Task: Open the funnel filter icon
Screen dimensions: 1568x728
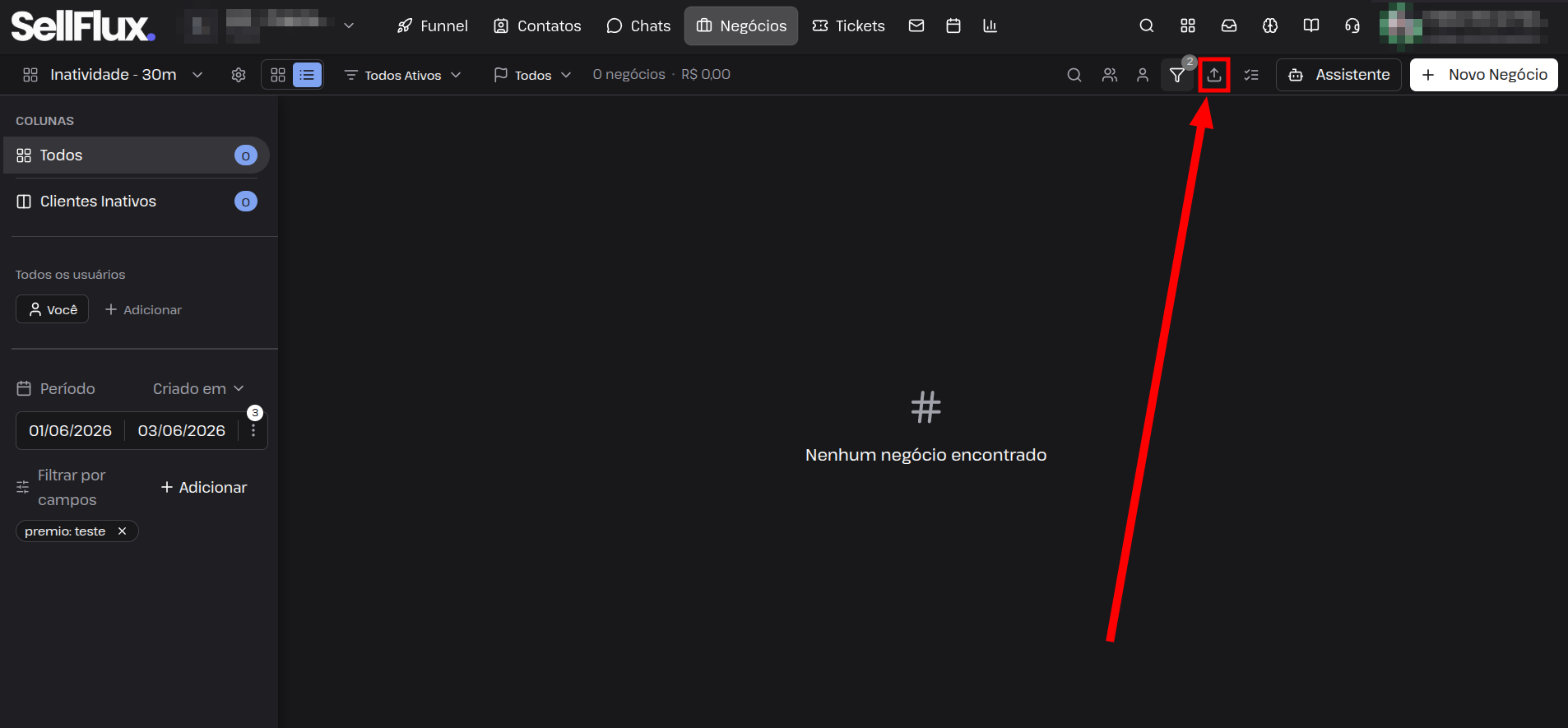Action: [x=1177, y=75]
